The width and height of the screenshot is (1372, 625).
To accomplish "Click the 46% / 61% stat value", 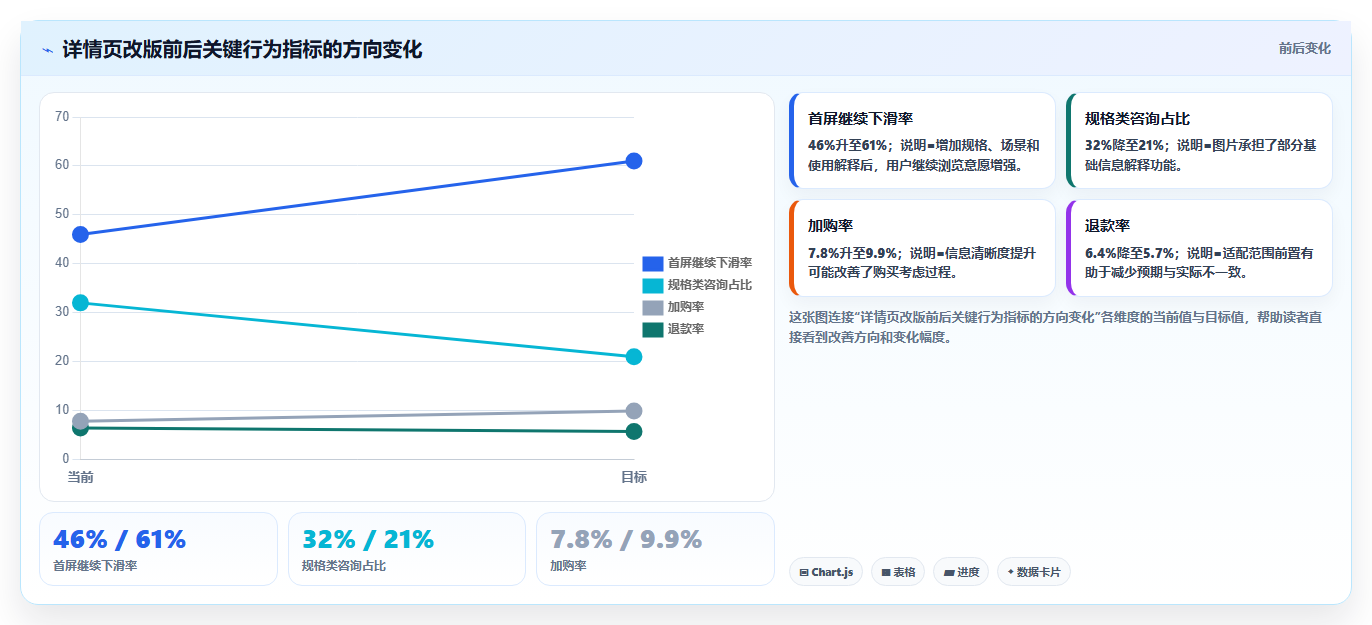I will coord(119,539).
